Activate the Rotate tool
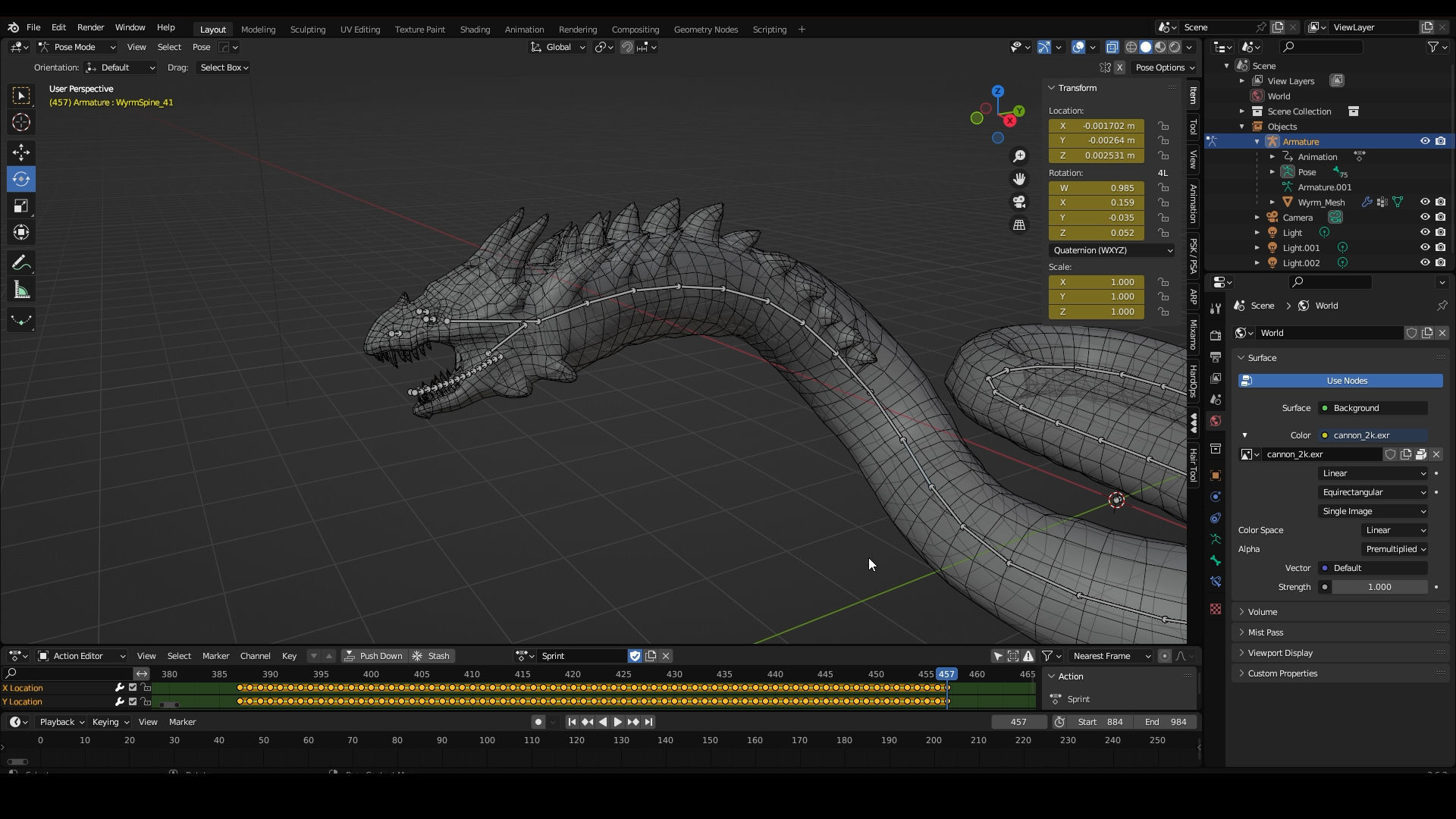 click(x=21, y=179)
